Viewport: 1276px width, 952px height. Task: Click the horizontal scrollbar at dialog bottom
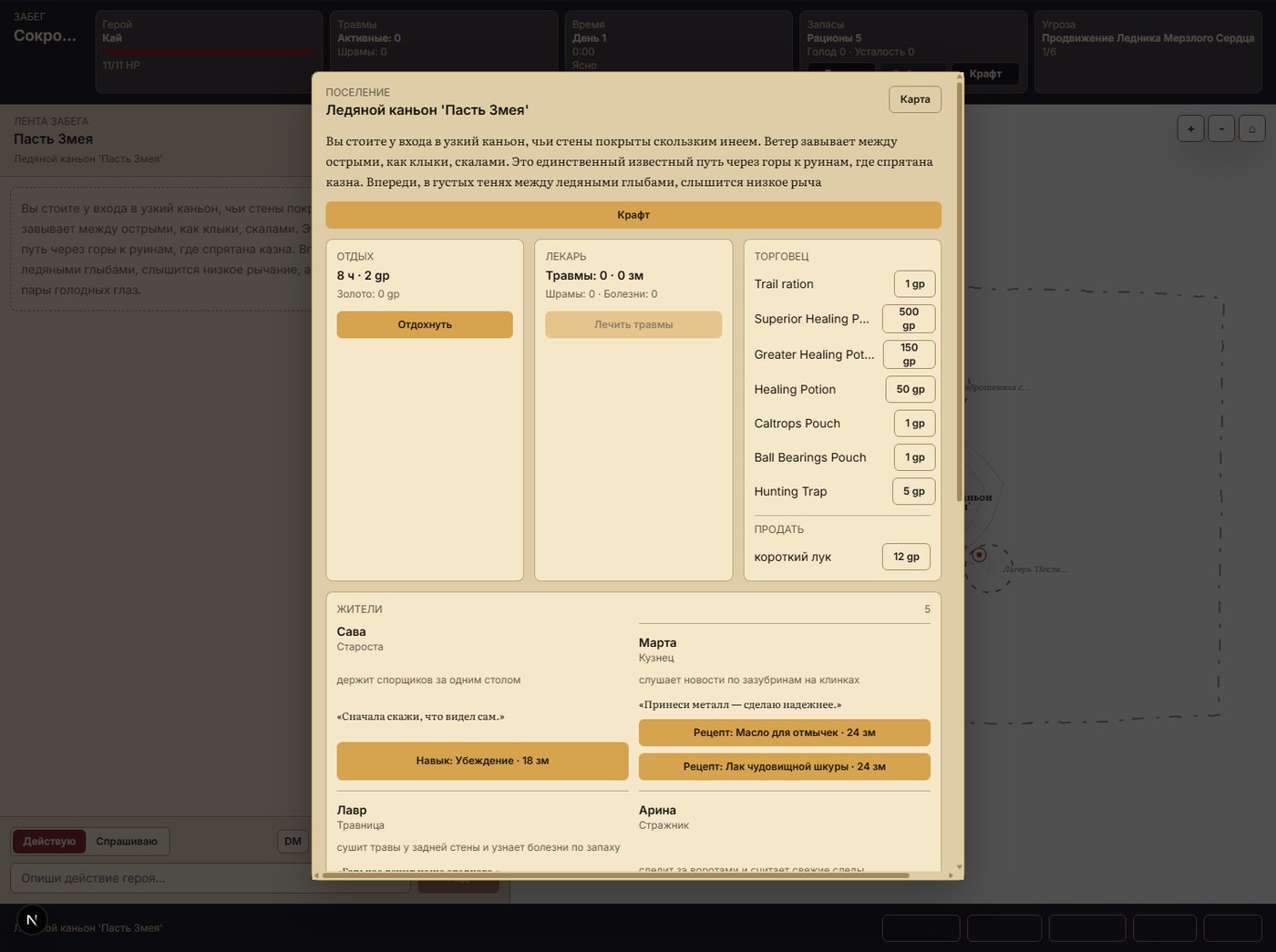[615, 875]
